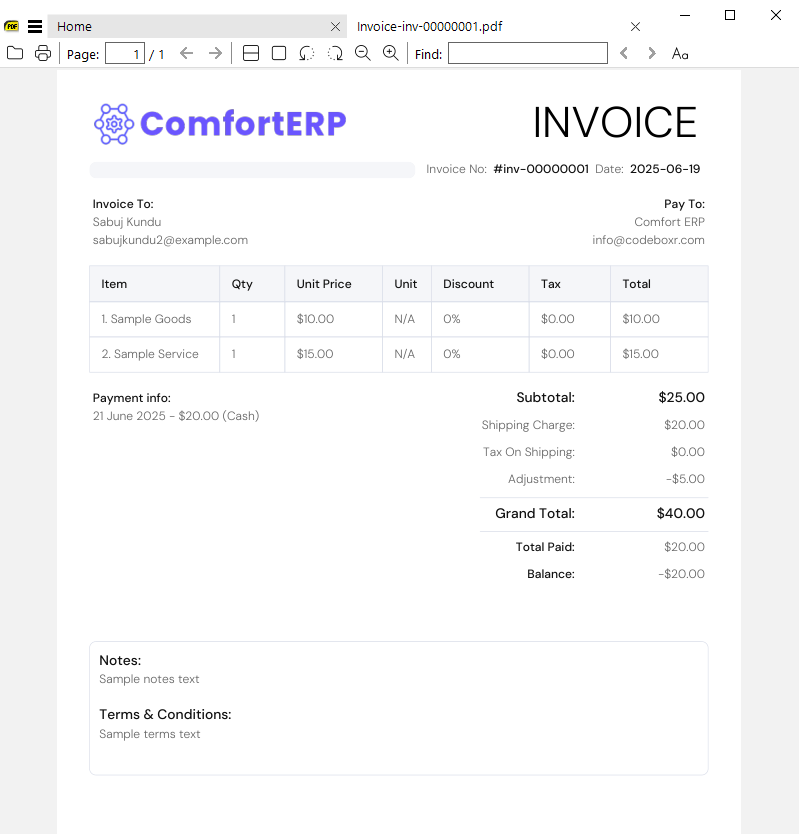The image size is (800, 834).
Task: Click the Balance value -$20.00
Action: click(x=681, y=574)
